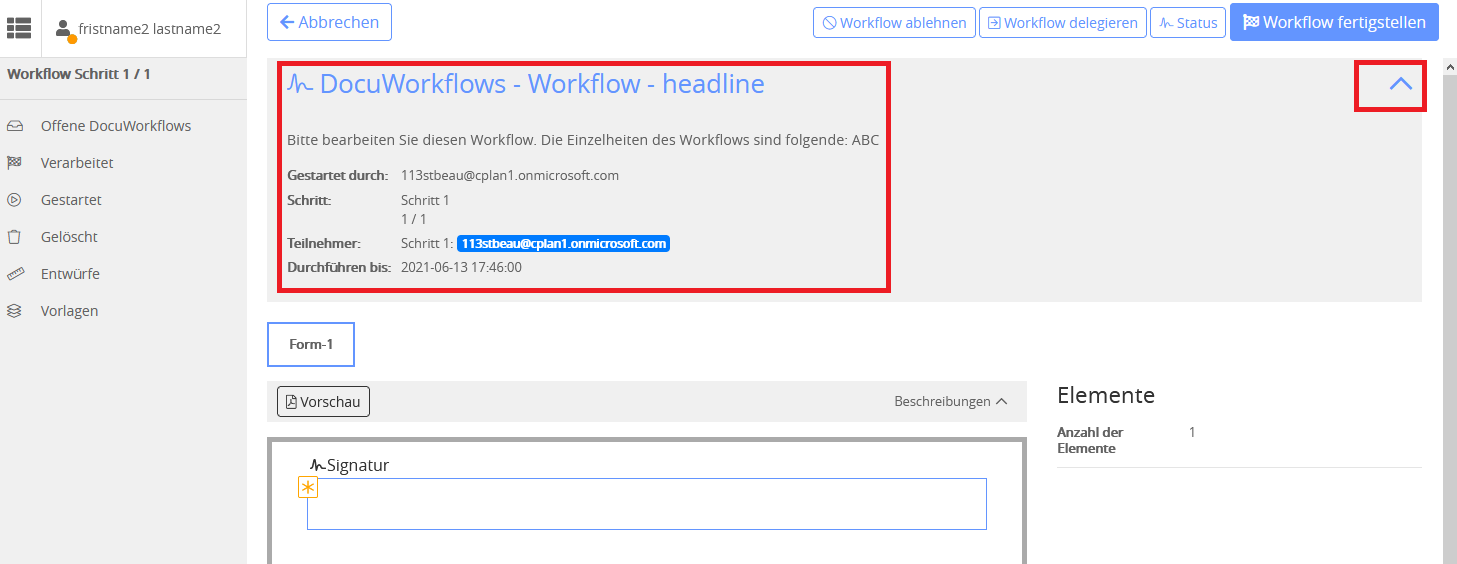Click the 'Bitte bearbeiten Sie diesen Workflow' description

[583, 140]
